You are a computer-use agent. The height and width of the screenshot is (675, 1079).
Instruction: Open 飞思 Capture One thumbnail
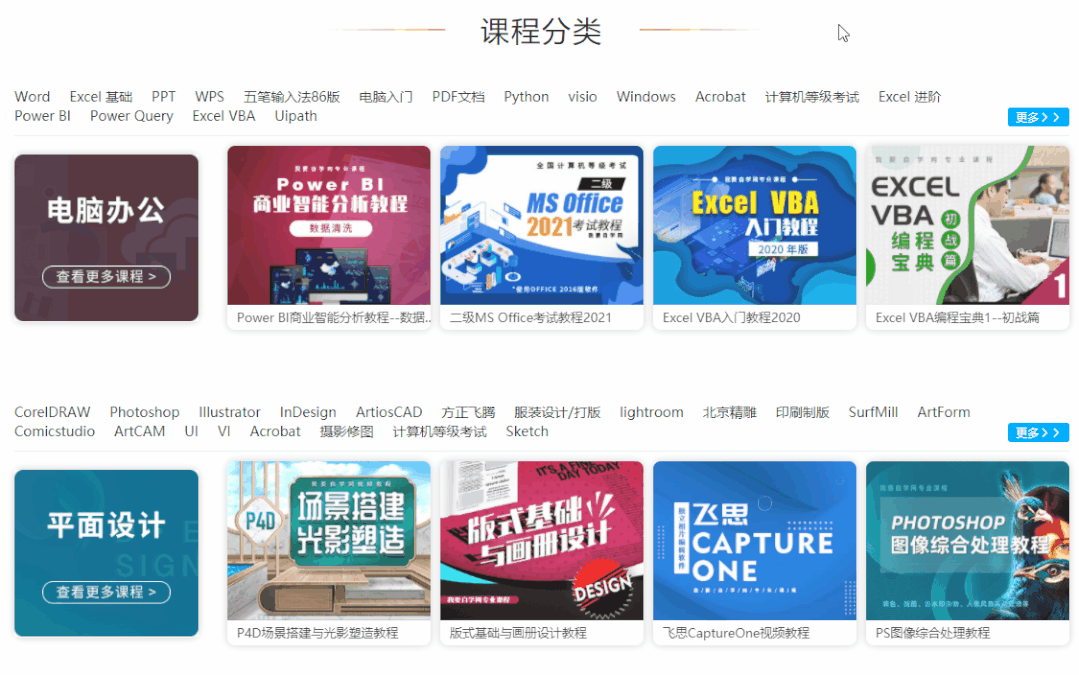click(754, 540)
